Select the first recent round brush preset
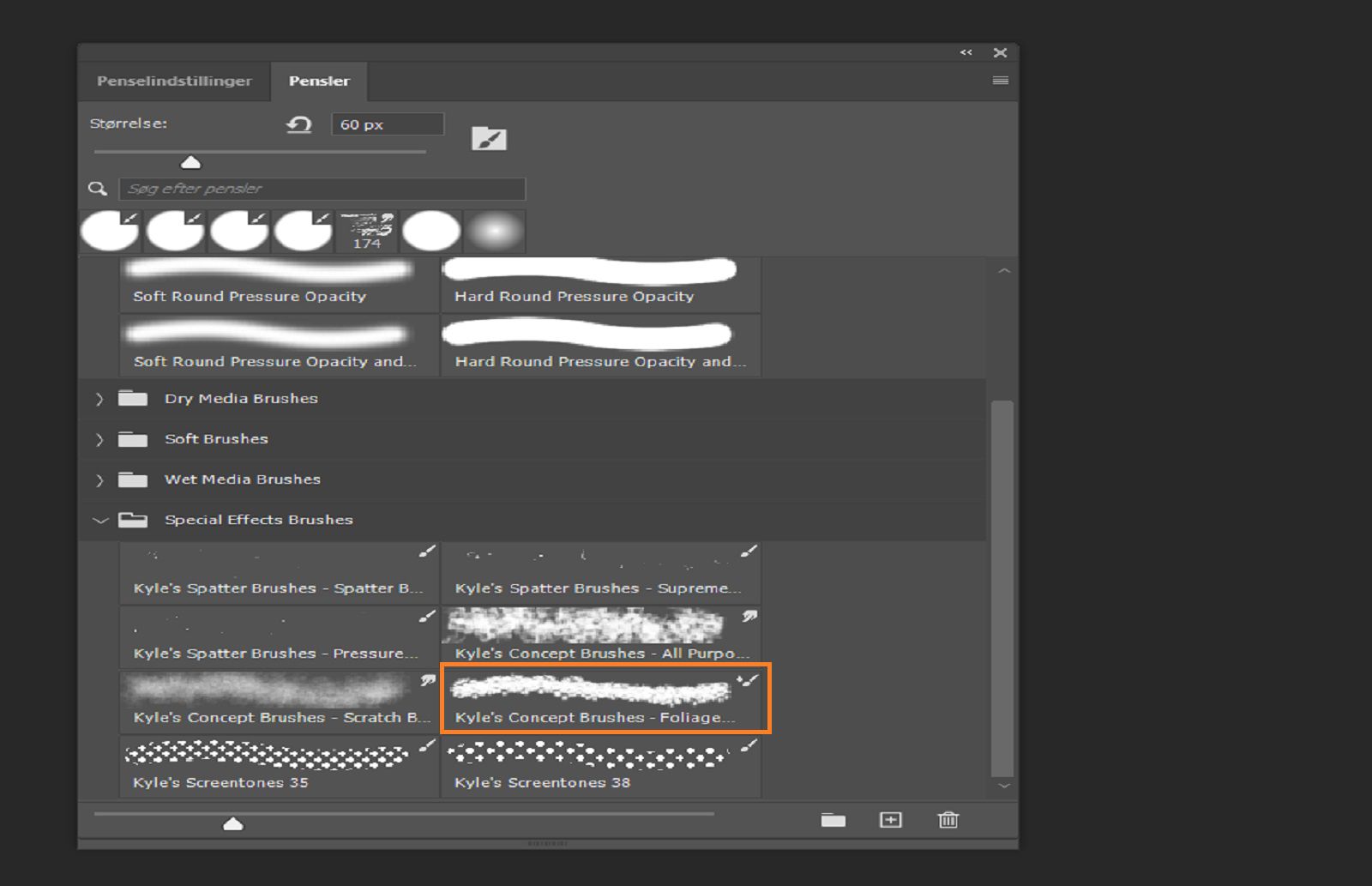The width and height of the screenshot is (1372, 886). pos(110,231)
